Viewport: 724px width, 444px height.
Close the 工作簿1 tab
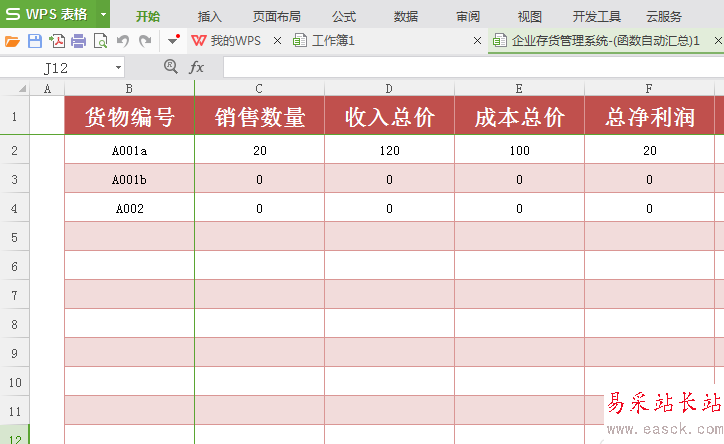(x=477, y=41)
